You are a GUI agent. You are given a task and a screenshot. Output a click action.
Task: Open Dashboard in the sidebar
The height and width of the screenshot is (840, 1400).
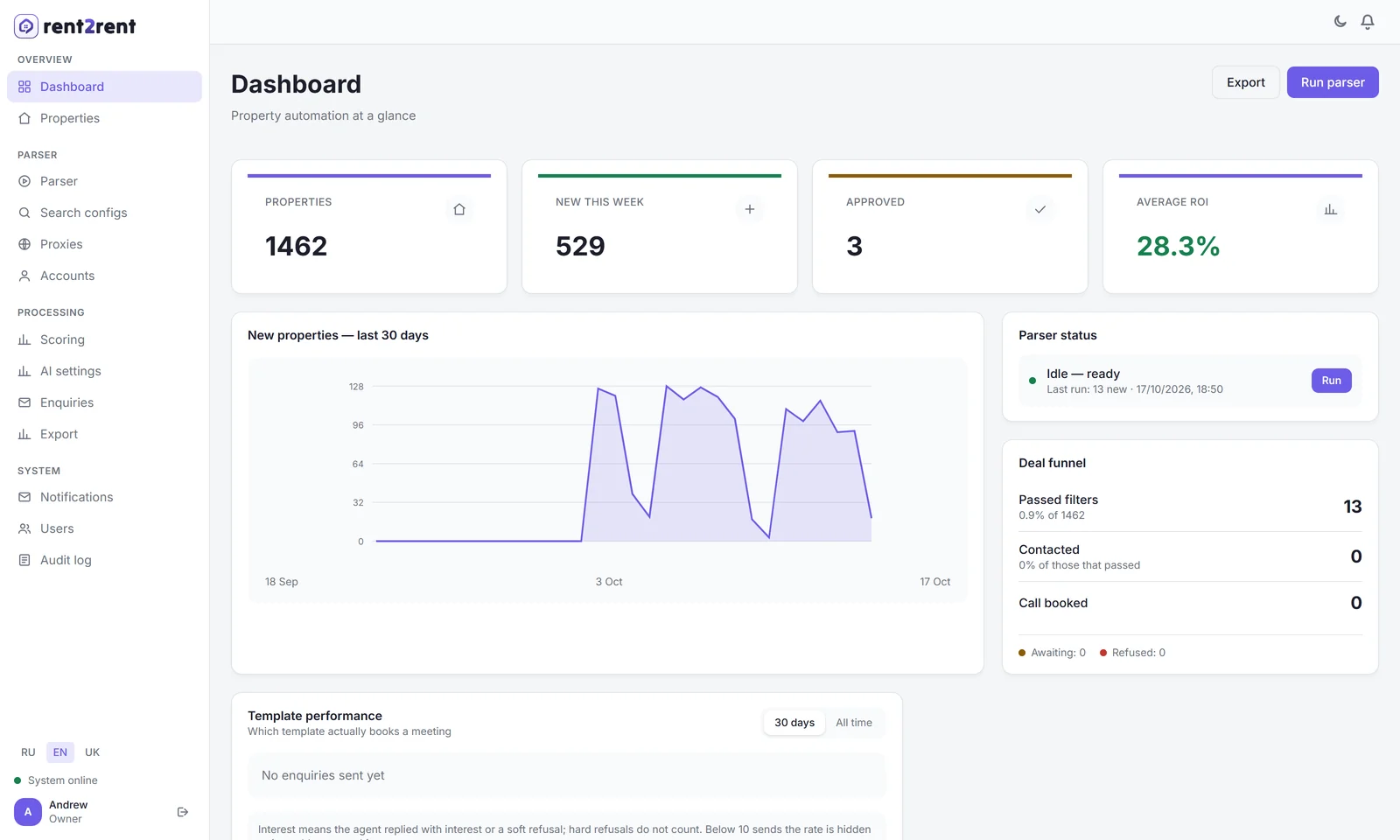click(104, 87)
